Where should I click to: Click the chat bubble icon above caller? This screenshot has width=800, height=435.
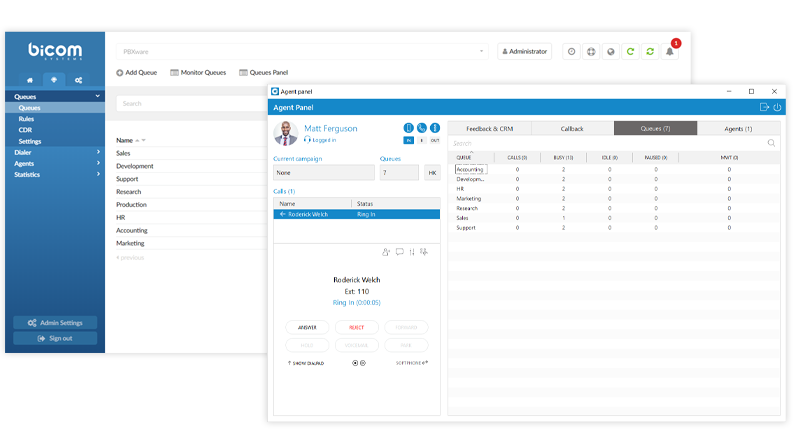click(400, 252)
